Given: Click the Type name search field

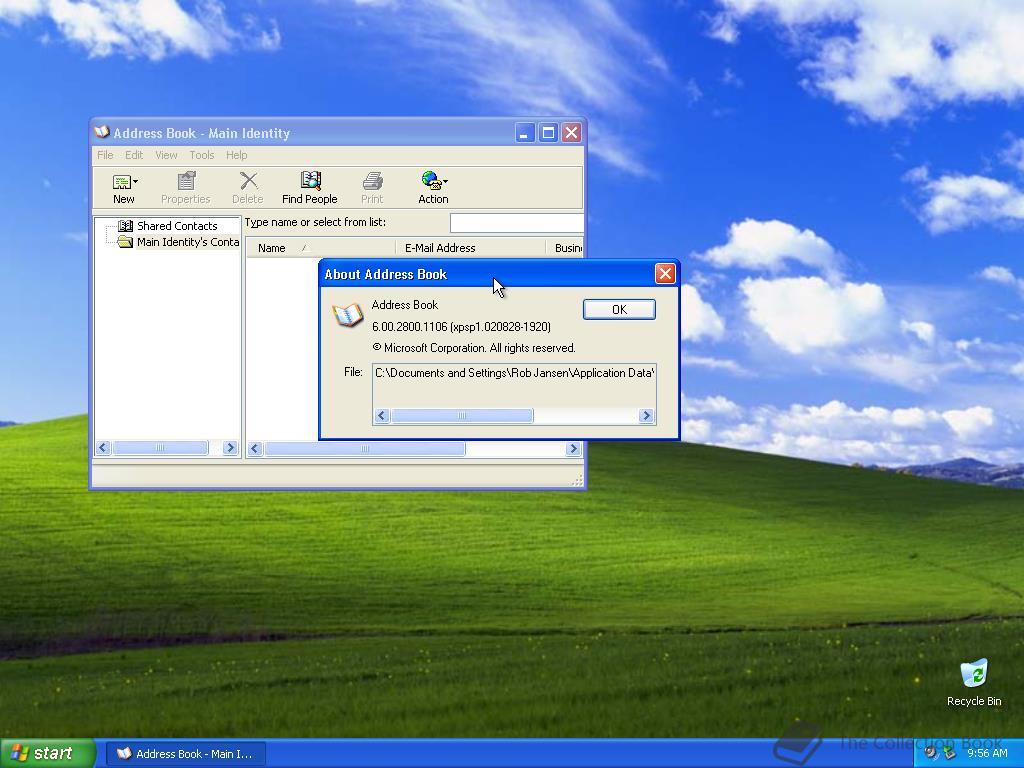Looking at the screenshot, I should pyautogui.click(x=517, y=223).
